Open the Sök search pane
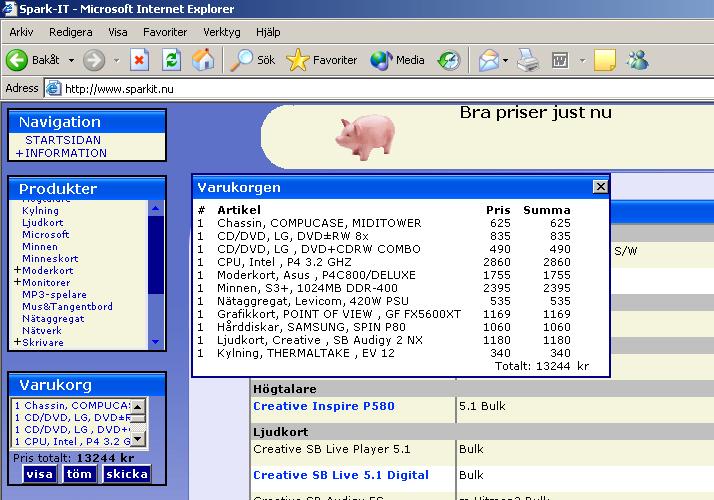 click(253, 60)
